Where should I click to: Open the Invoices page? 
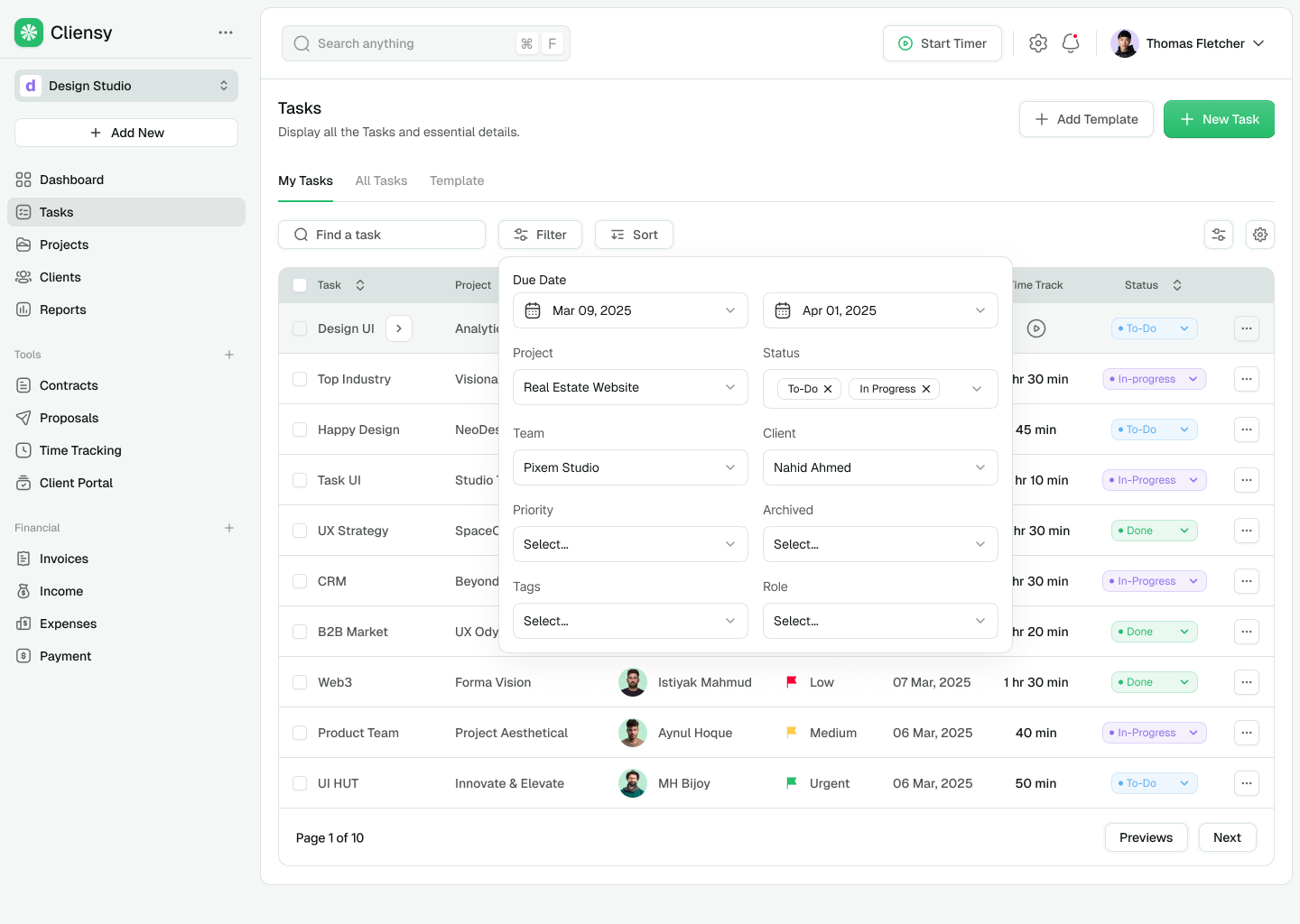63,559
